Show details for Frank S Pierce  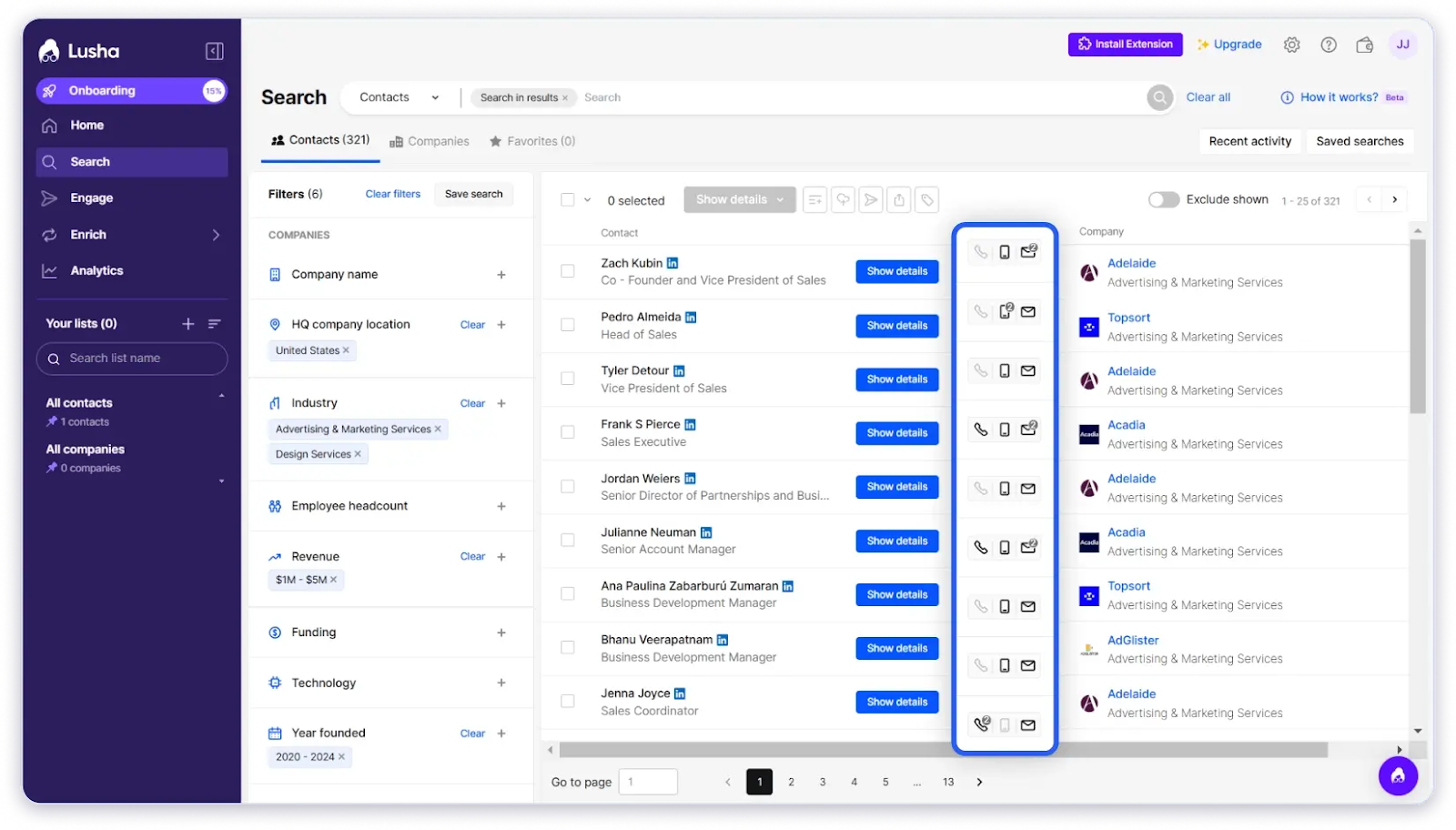pos(897,433)
